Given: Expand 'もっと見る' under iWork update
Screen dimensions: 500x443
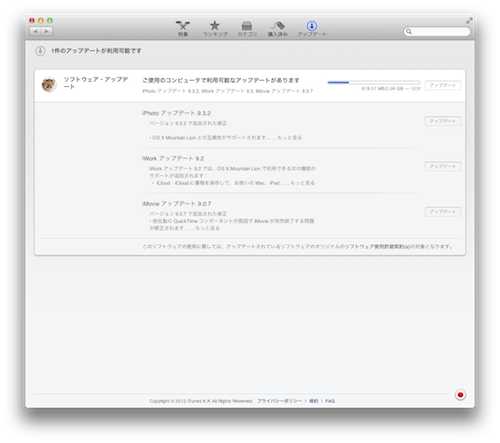Looking at the screenshot, I should 302,183.
